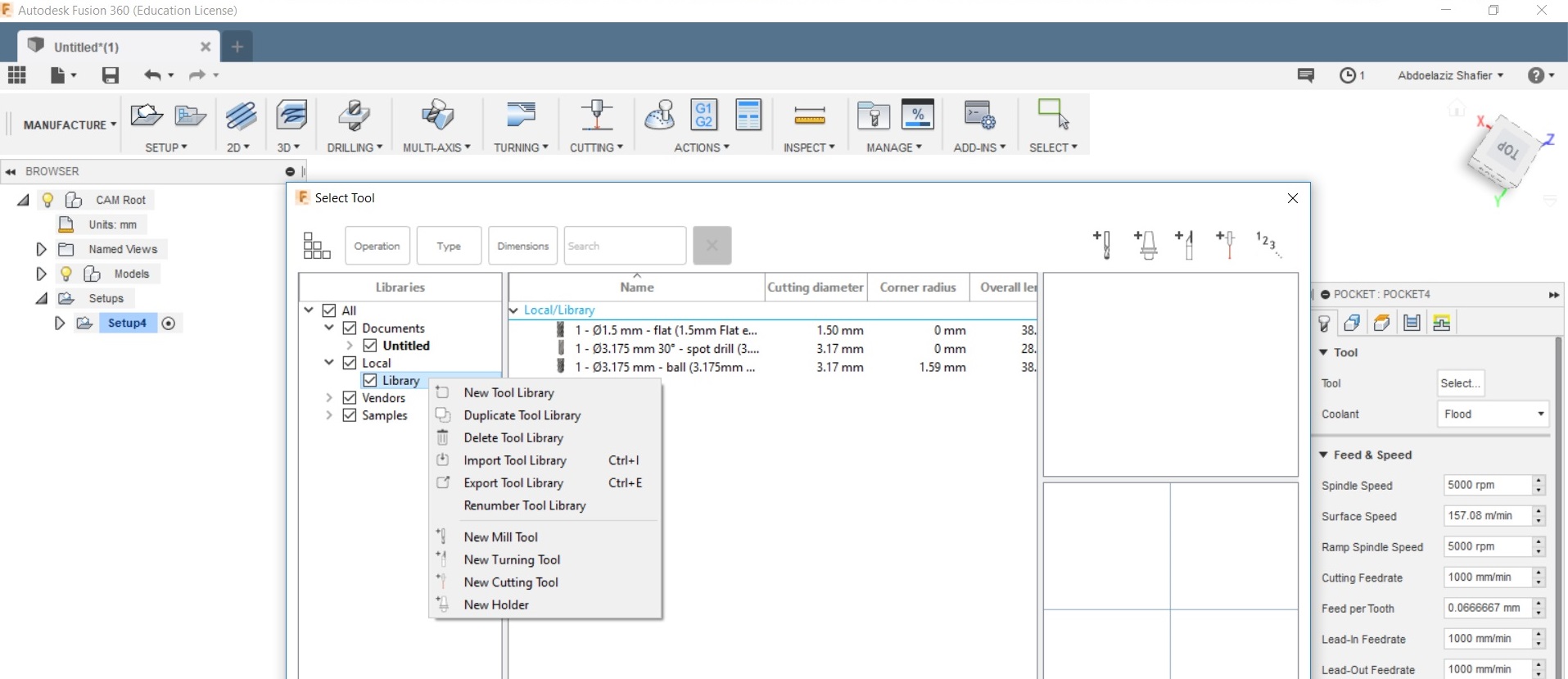The image size is (1568, 679).
Task: Select the Drilling operation icon
Action: [354, 115]
